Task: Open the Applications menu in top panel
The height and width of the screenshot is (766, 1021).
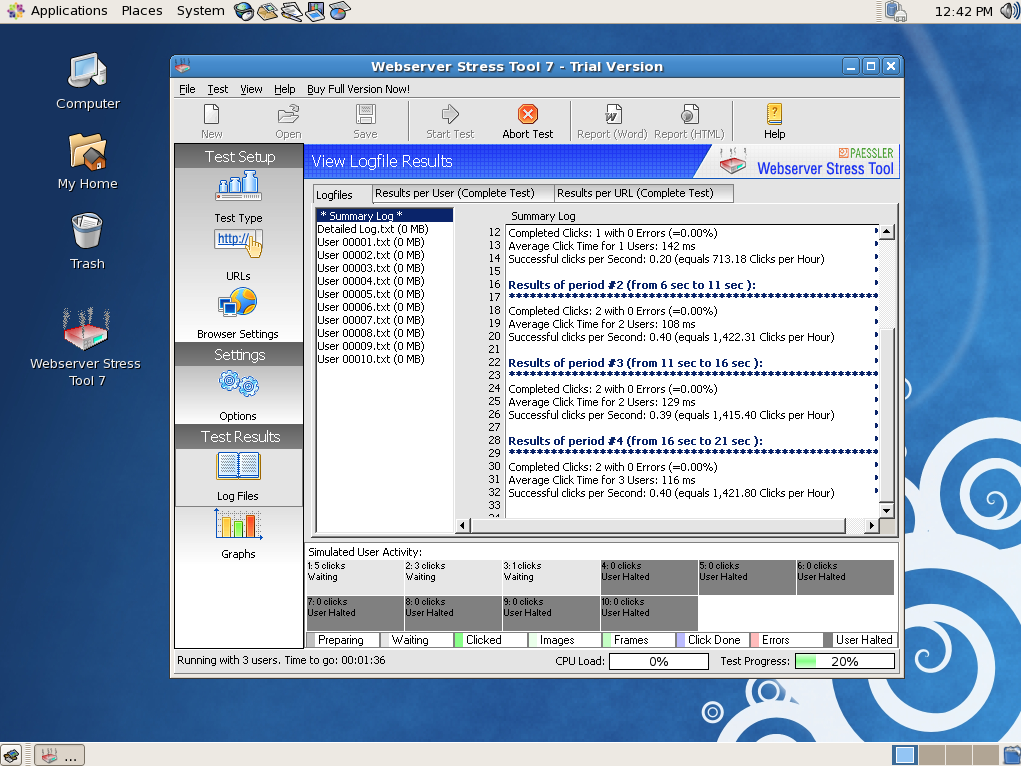Action: [68, 11]
